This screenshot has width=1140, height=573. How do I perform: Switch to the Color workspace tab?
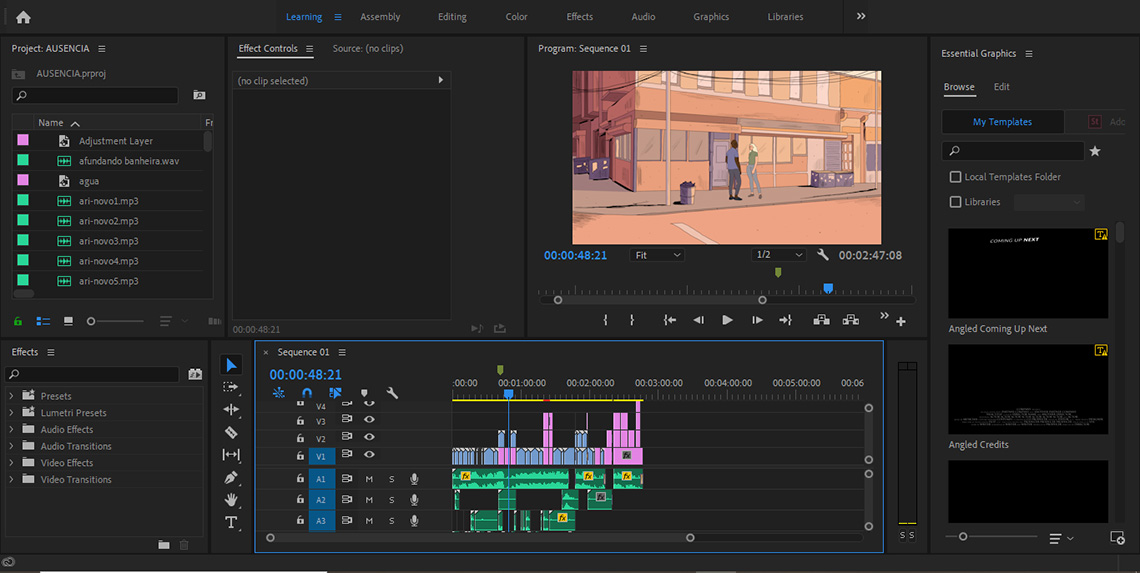pyautogui.click(x=516, y=17)
